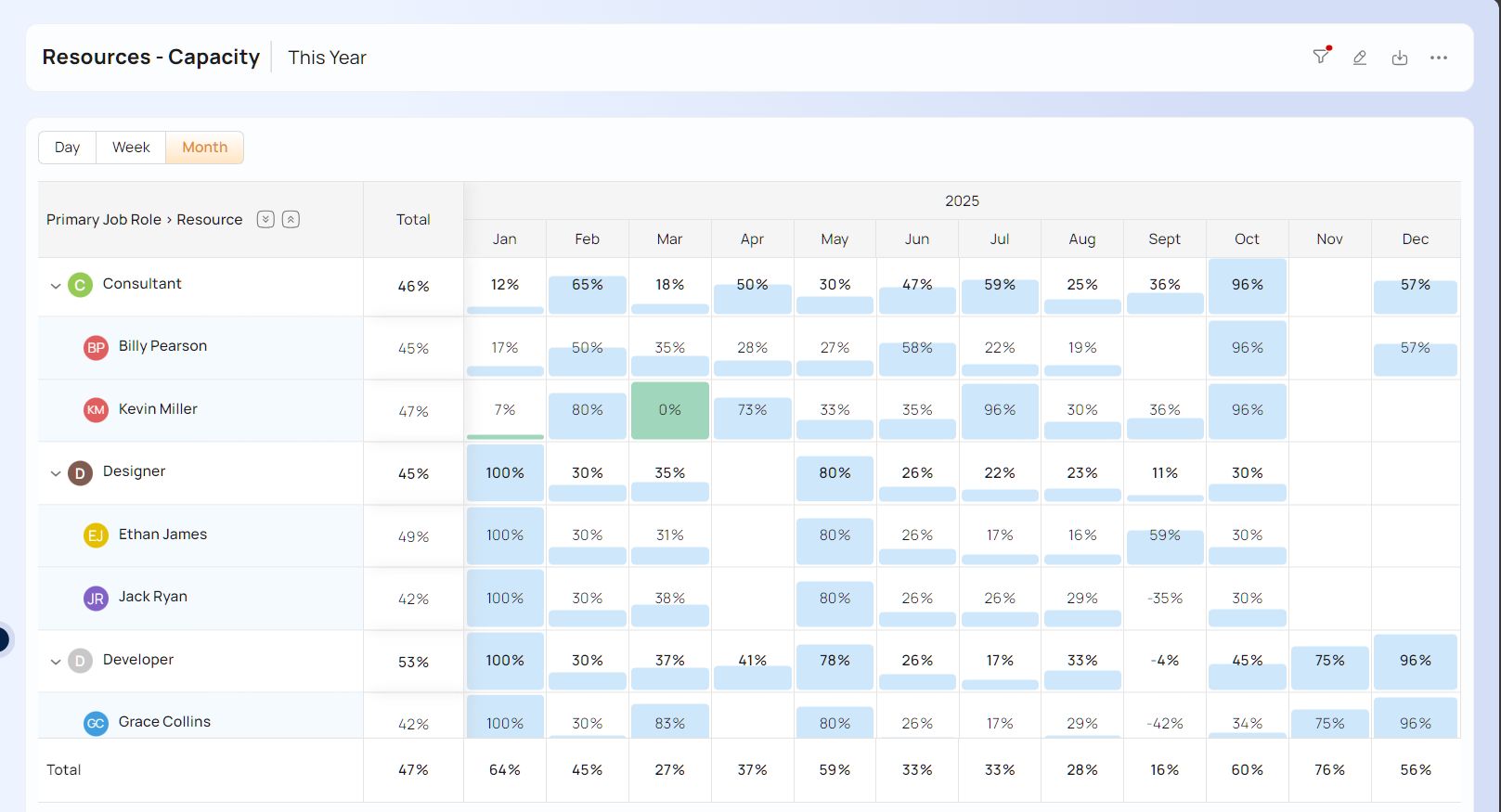Viewport: 1501px width, 812px height.
Task: Click the edit pencil icon
Action: [1360, 58]
